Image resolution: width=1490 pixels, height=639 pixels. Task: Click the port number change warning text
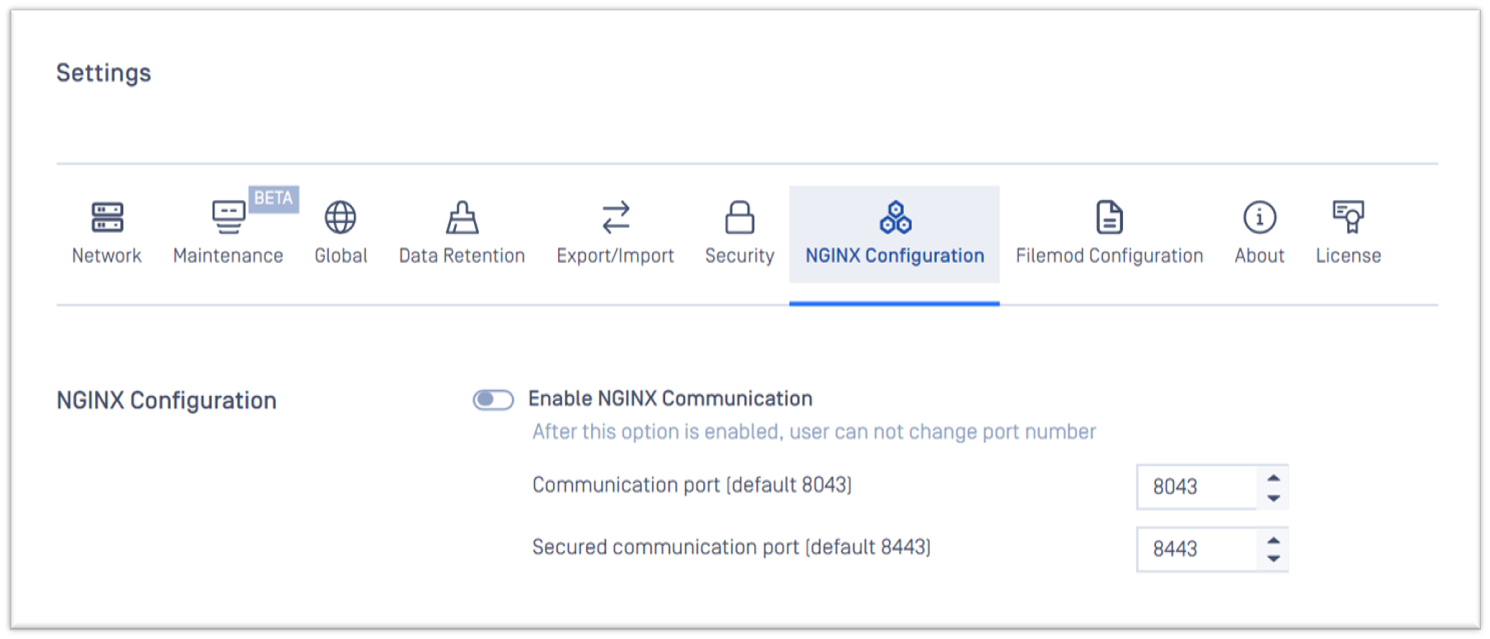(814, 432)
